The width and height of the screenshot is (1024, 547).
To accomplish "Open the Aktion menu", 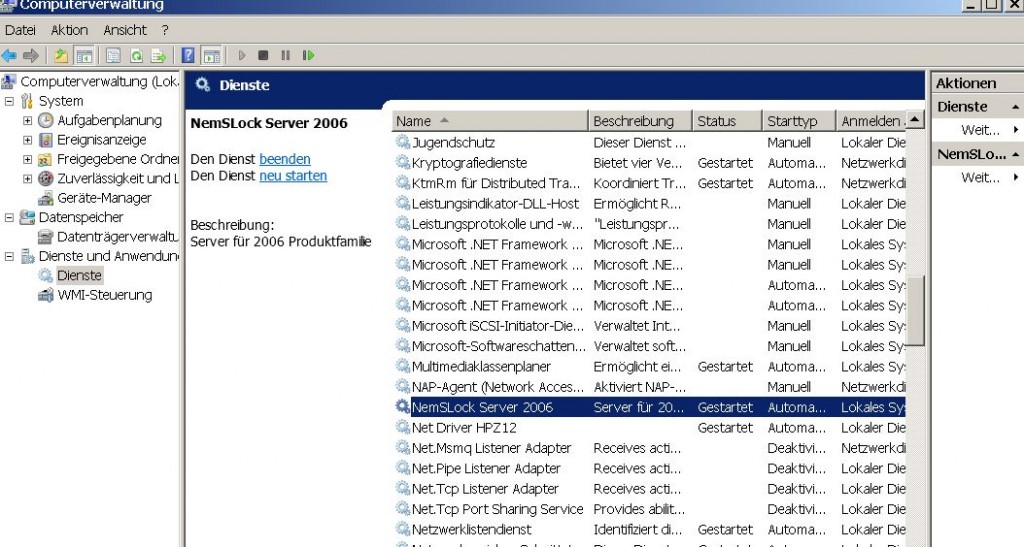I will [x=69, y=31].
